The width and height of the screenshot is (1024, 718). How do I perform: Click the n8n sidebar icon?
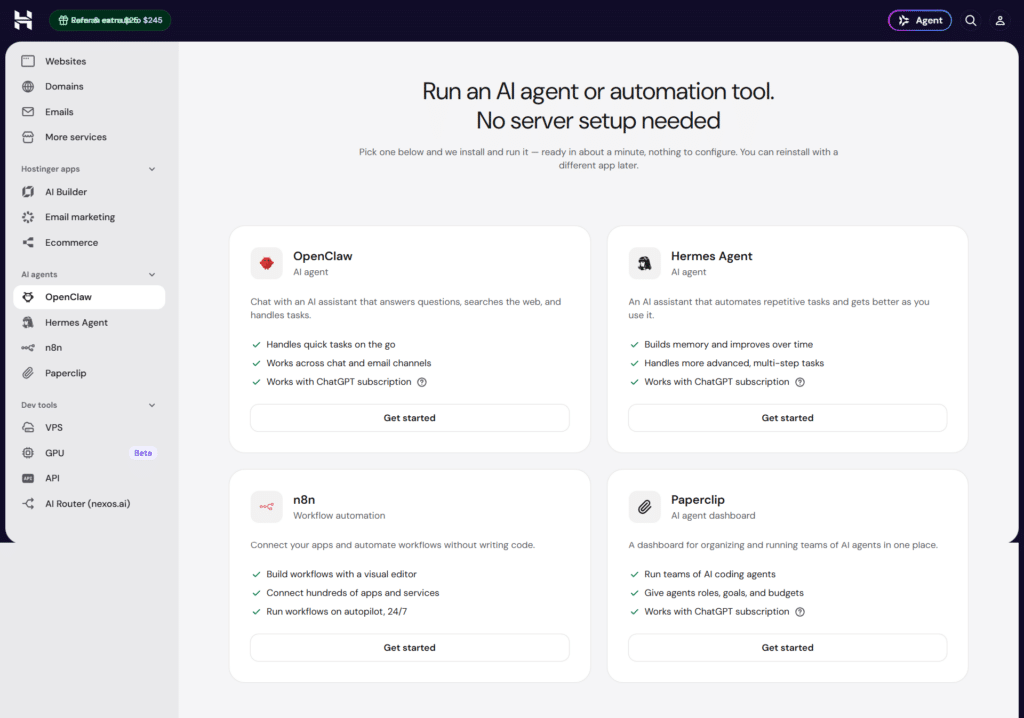point(28,348)
